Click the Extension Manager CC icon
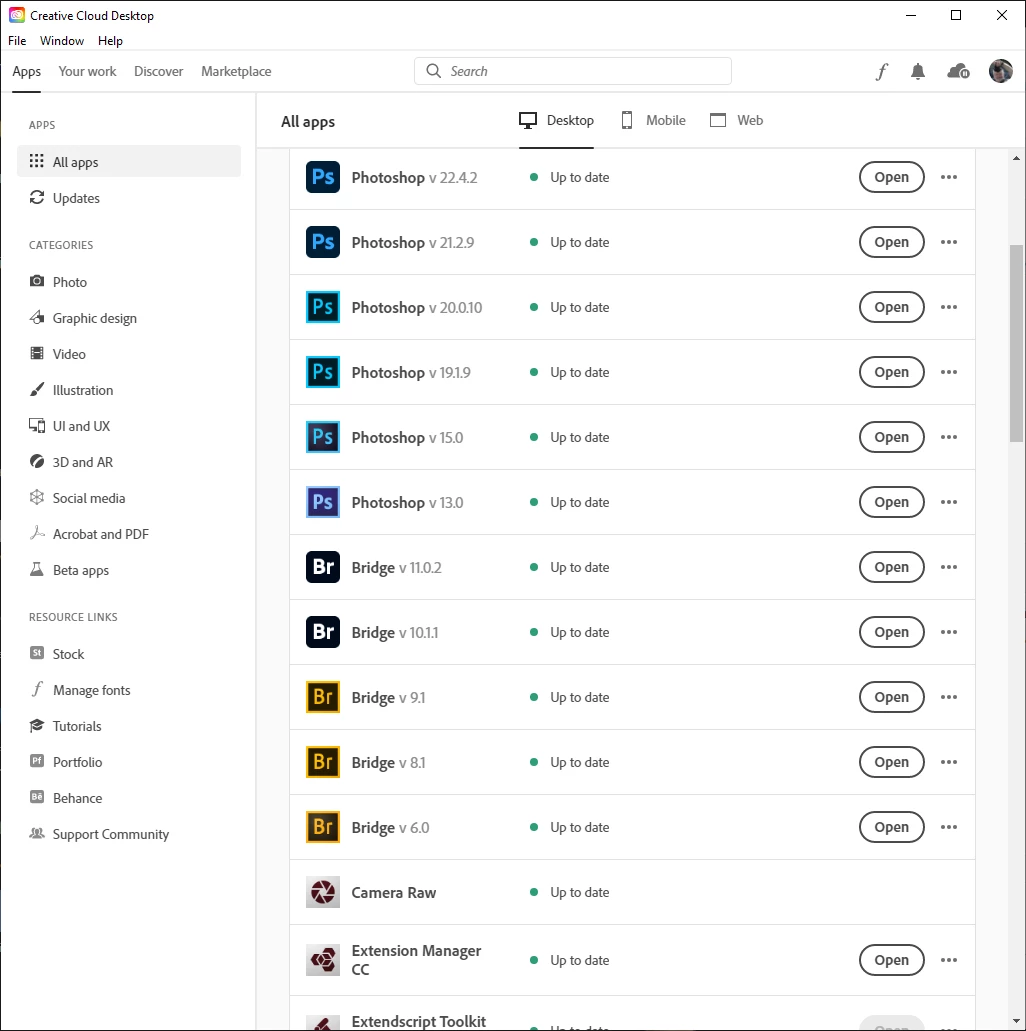Image resolution: width=1026 pixels, height=1031 pixels. click(323, 960)
